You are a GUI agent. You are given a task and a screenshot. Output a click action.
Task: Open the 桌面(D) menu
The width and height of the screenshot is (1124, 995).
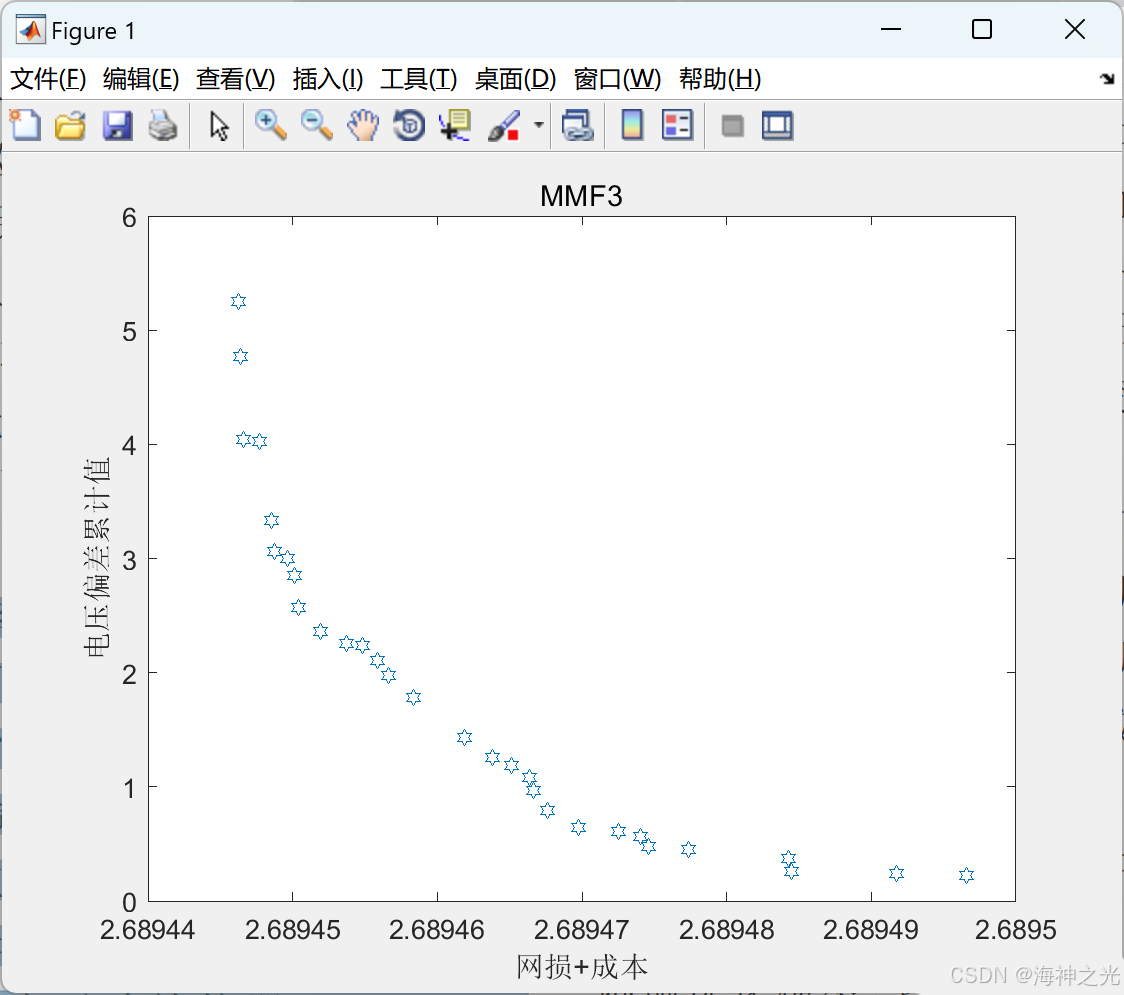point(515,79)
